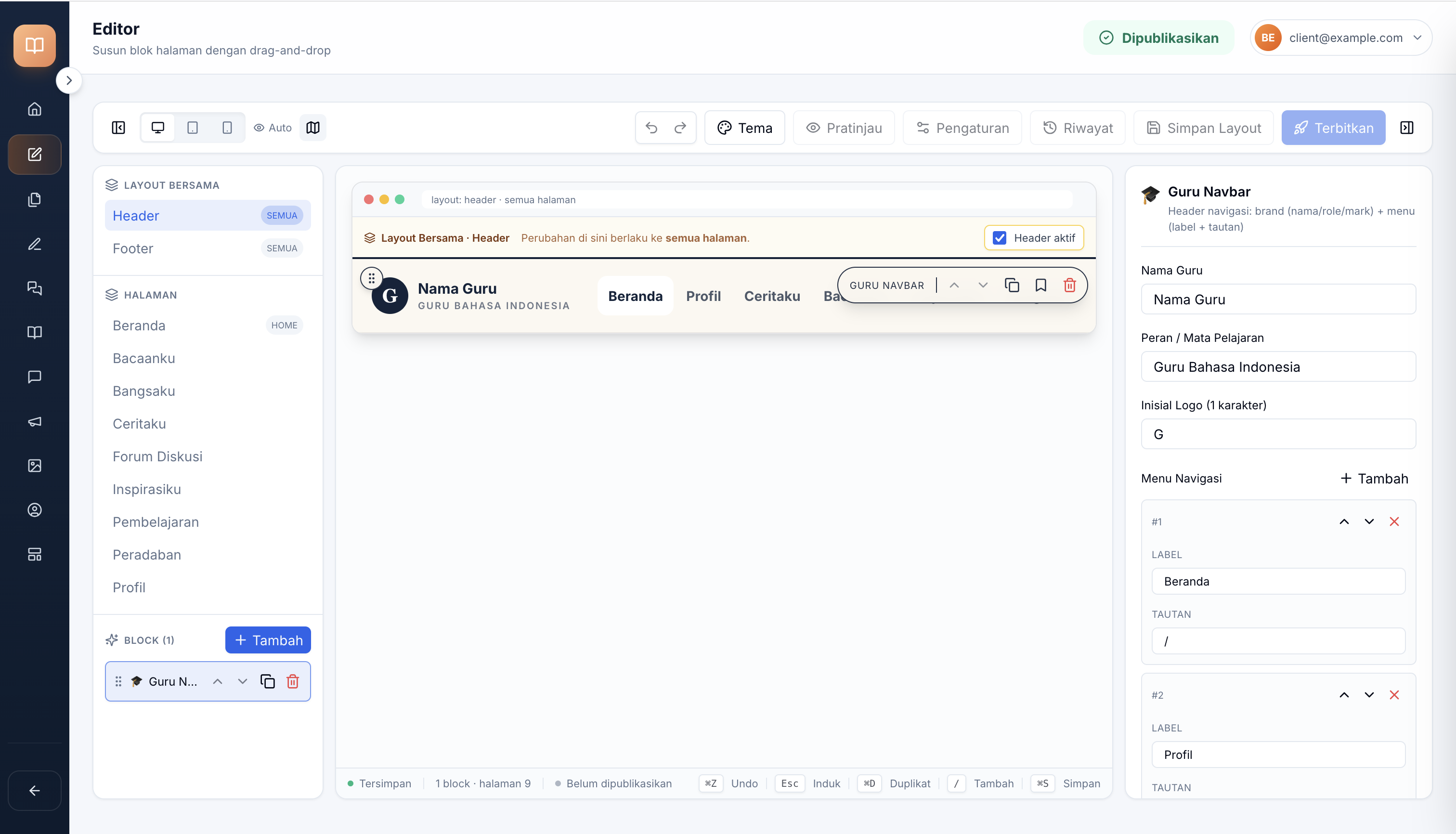Click the Terbitkan publish button
Image resolution: width=1456 pixels, height=834 pixels.
click(1333, 128)
